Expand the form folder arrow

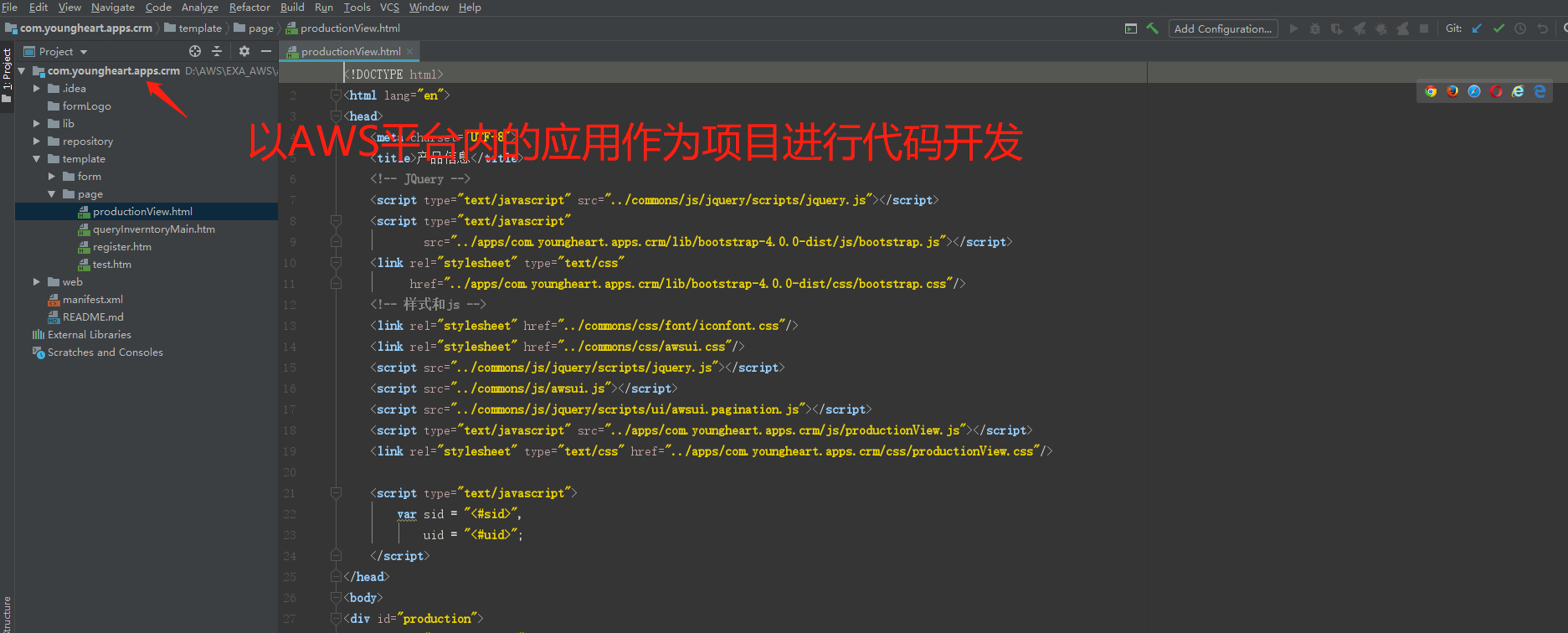click(52, 176)
